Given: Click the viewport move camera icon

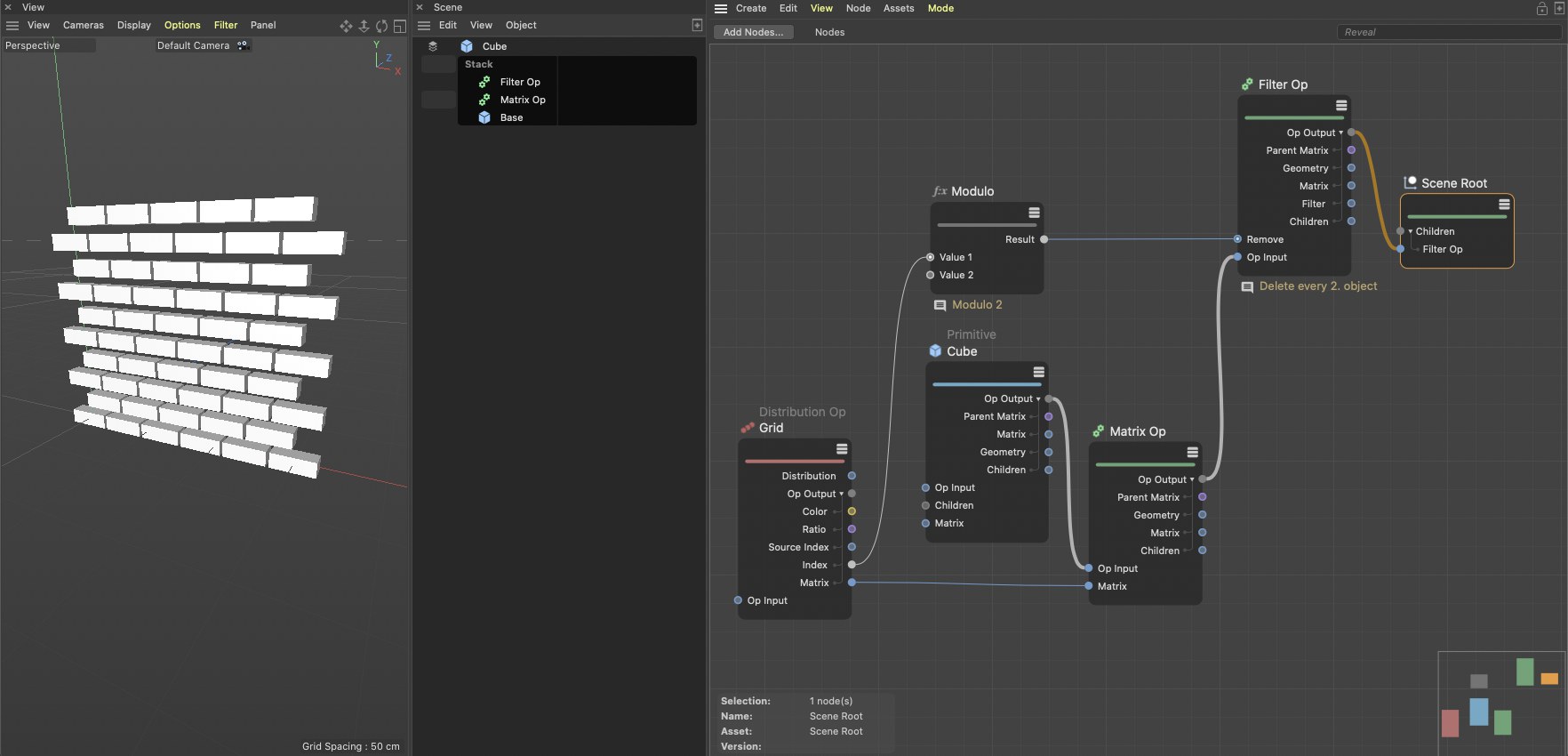Looking at the screenshot, I should 346,26.
